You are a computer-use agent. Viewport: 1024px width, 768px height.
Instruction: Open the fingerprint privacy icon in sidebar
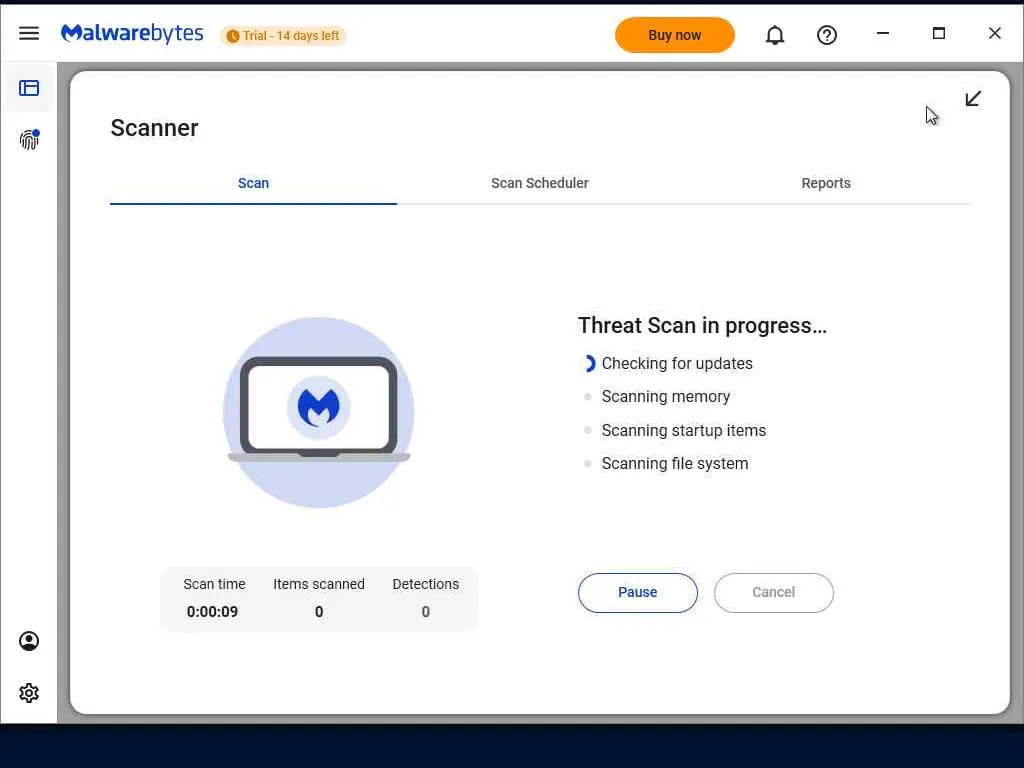pos(29,139)
